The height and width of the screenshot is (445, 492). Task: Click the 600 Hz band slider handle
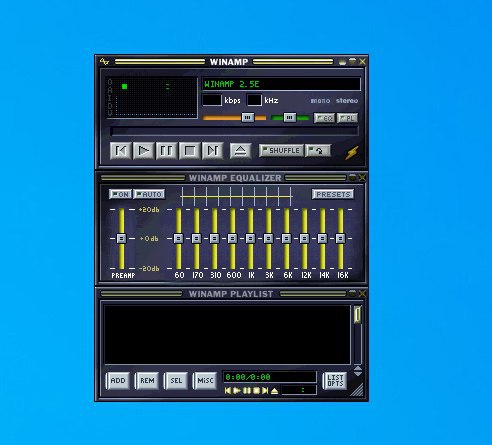pyautogui.click(x=233, y=238)
